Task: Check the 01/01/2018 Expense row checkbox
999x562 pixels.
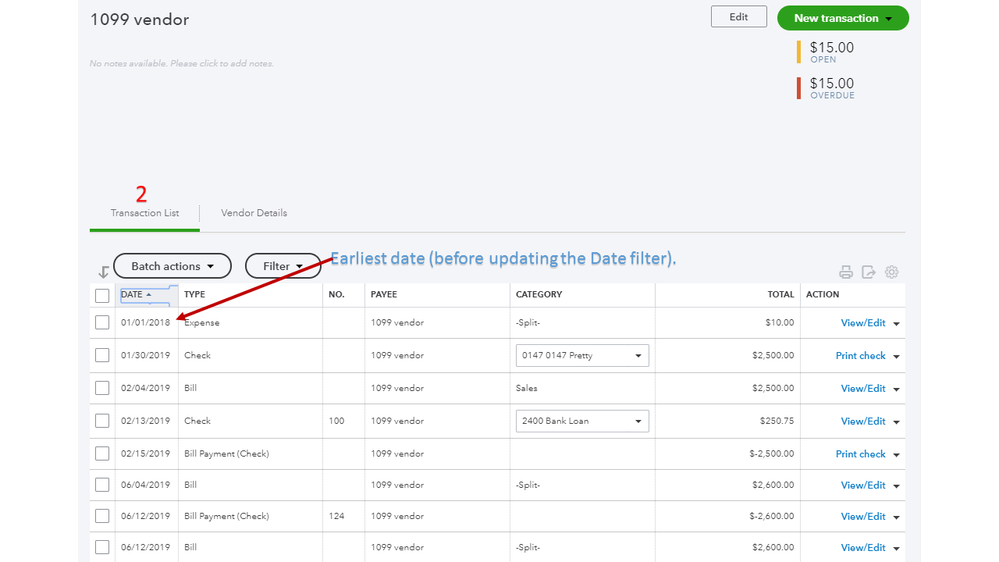Action: click(102, 322)
